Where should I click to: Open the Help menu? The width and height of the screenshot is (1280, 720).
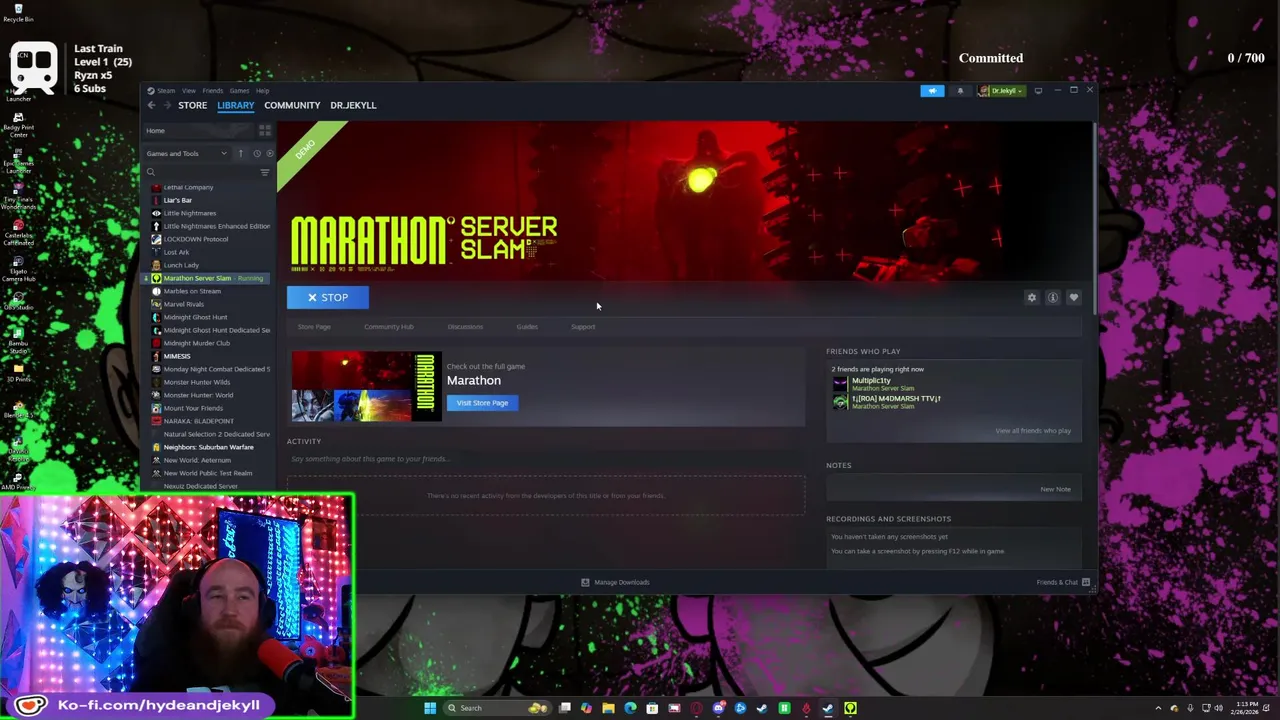262,91
